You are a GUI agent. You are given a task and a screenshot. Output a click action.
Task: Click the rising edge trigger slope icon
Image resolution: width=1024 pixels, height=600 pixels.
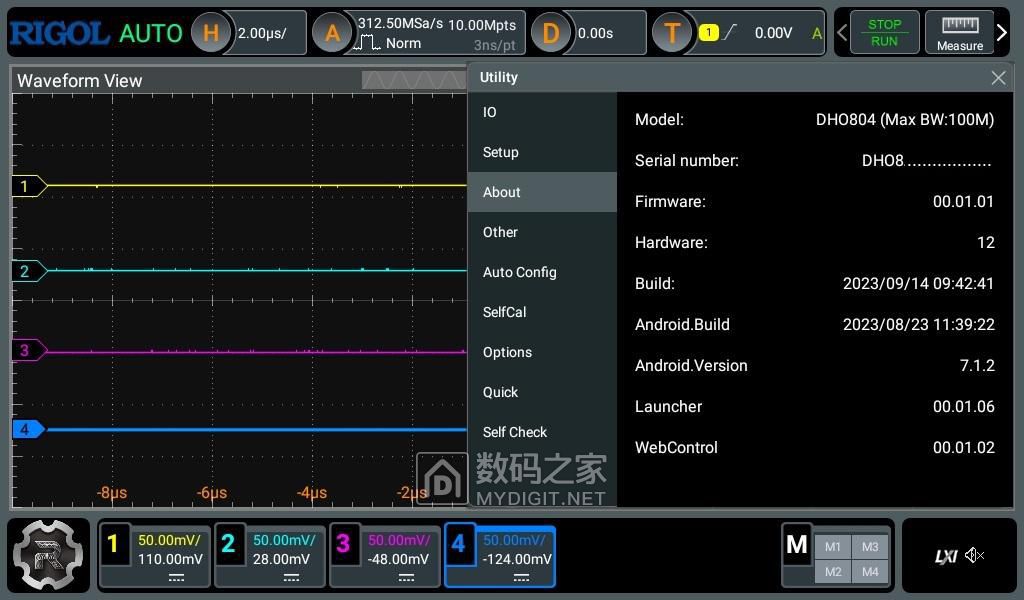click(x=731, y=32)
